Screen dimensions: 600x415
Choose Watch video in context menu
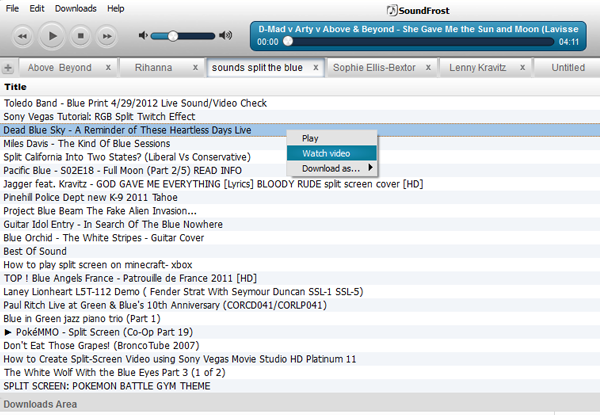coord(332,153)
